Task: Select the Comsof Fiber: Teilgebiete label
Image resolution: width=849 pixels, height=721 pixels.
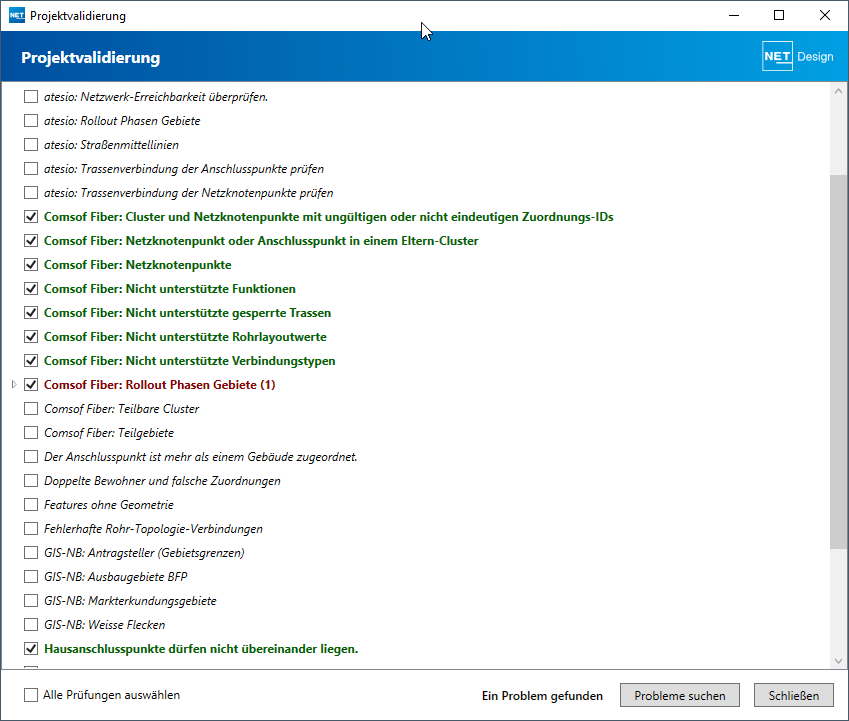Action: pos(109,432)
